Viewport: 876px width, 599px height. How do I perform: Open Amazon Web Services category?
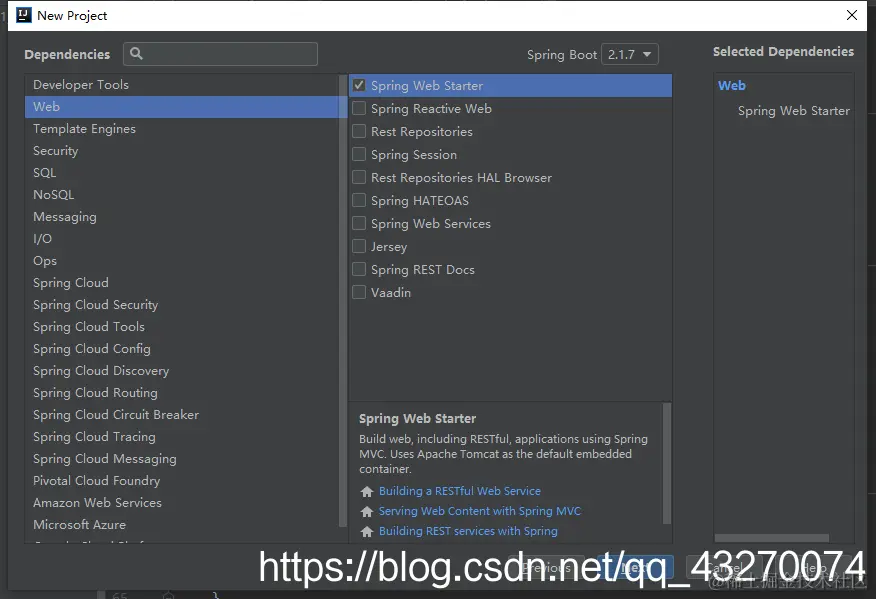pos(182,502)
